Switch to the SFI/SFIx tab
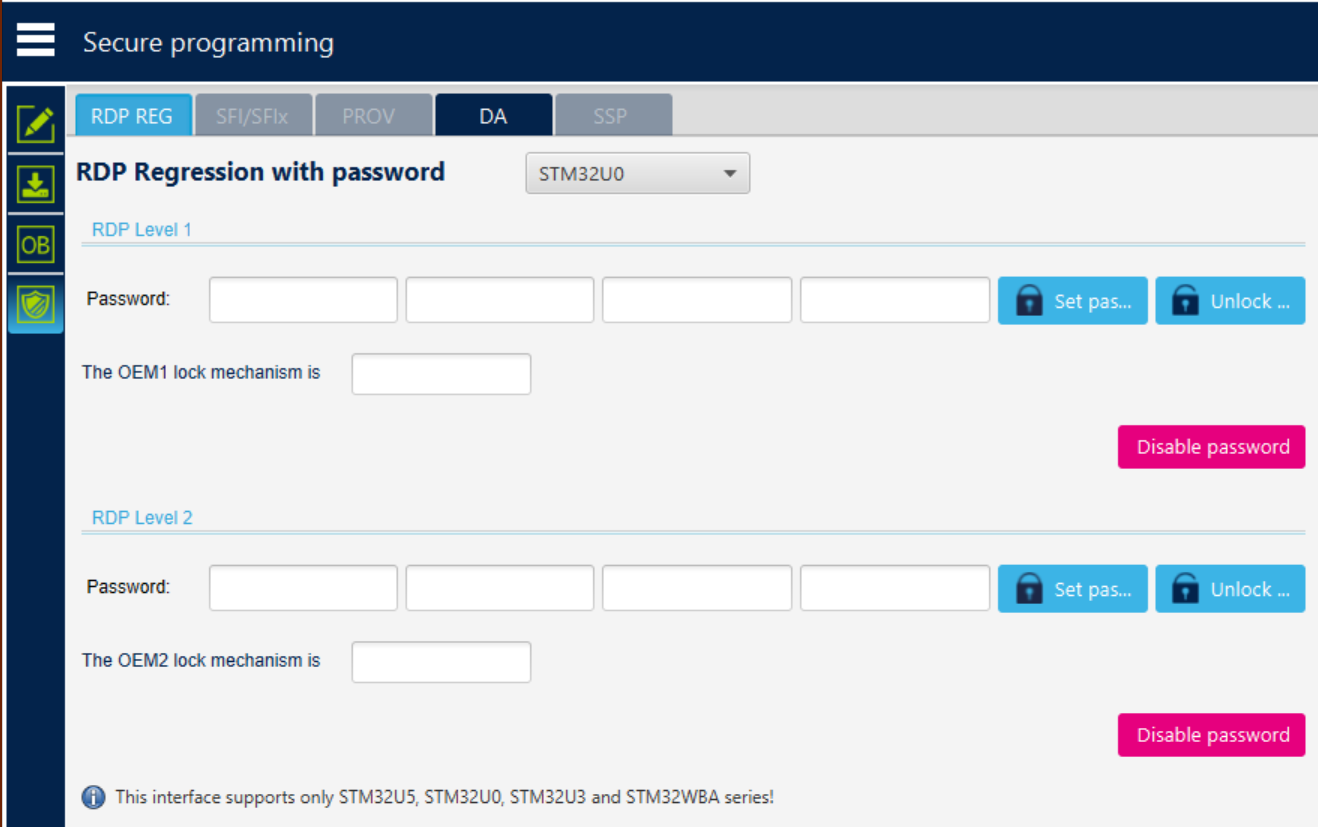The width and height of the screenshot is (1318, 827). point(252,114)
